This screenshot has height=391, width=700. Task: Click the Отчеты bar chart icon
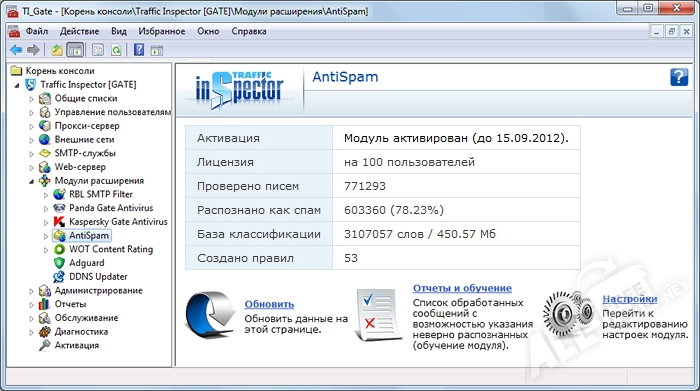(45, 304)
